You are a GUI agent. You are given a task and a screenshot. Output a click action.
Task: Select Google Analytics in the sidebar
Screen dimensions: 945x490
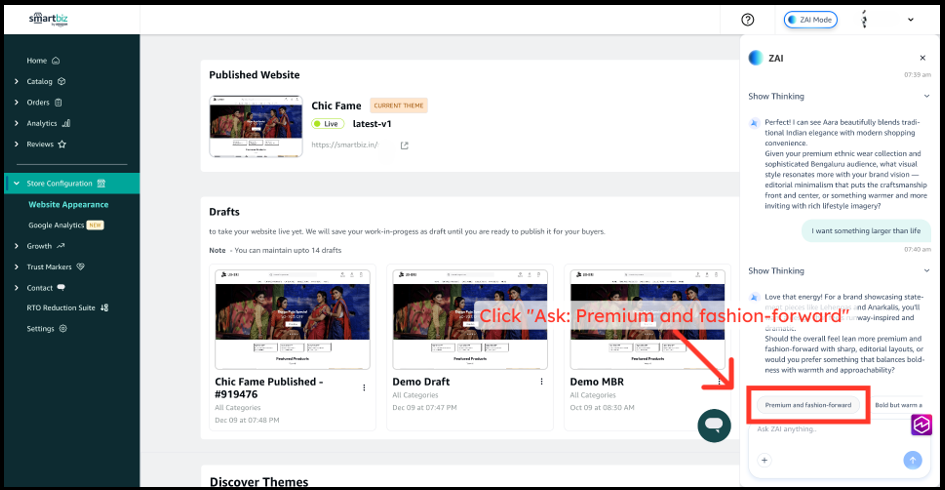tap(56, 225)
